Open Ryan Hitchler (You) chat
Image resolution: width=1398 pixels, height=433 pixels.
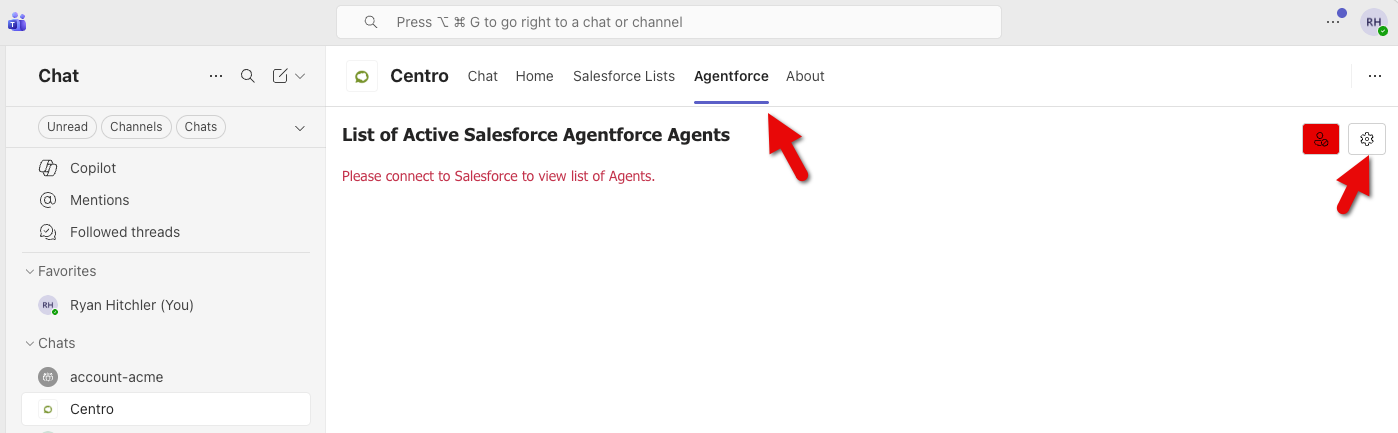click(x=131, y=305)
